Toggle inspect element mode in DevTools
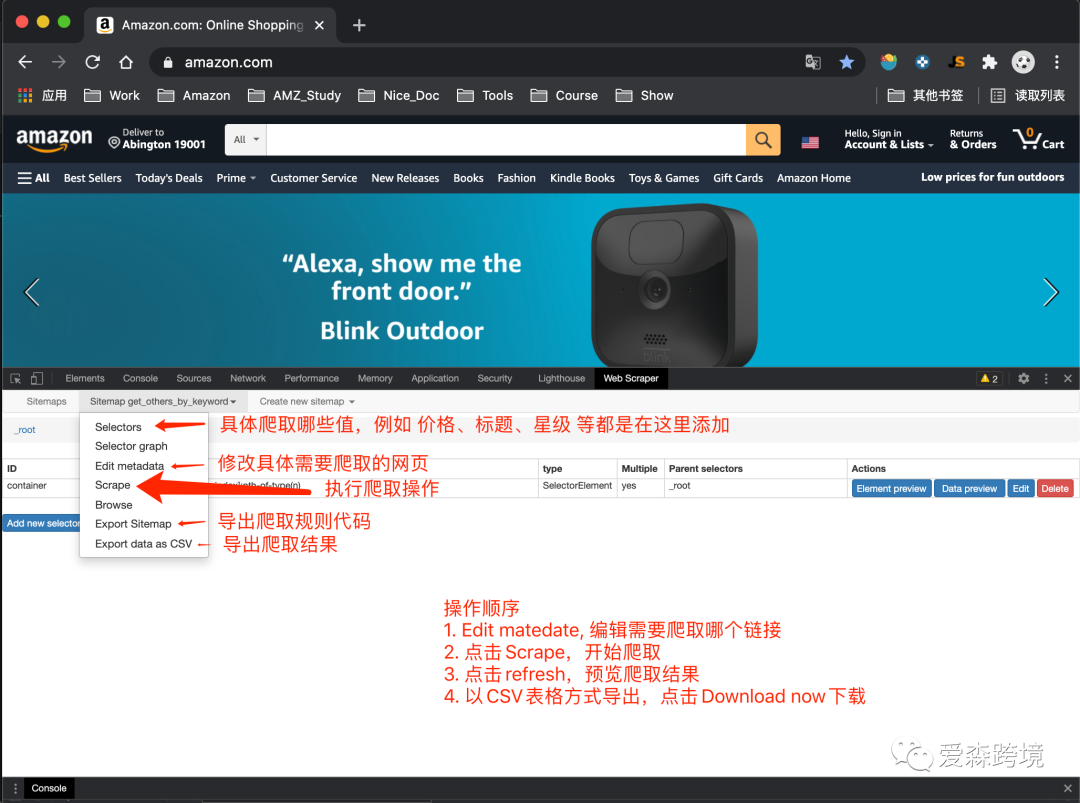Image resolution: width=1080 pixels, height=803 pixels. tap(14, 378)
